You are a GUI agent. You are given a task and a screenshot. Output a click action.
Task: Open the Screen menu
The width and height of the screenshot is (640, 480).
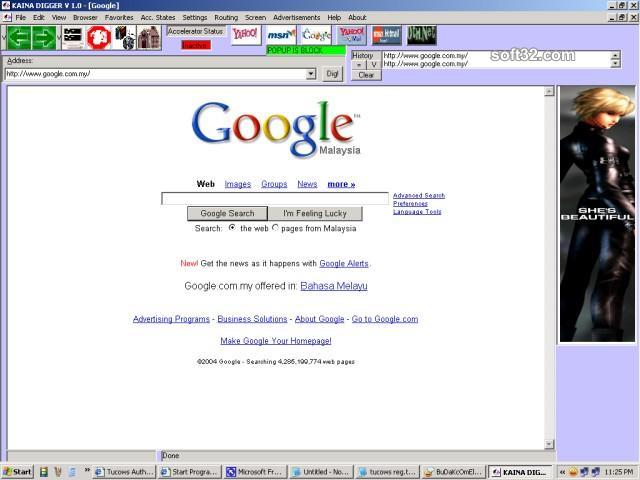[256, 18]
